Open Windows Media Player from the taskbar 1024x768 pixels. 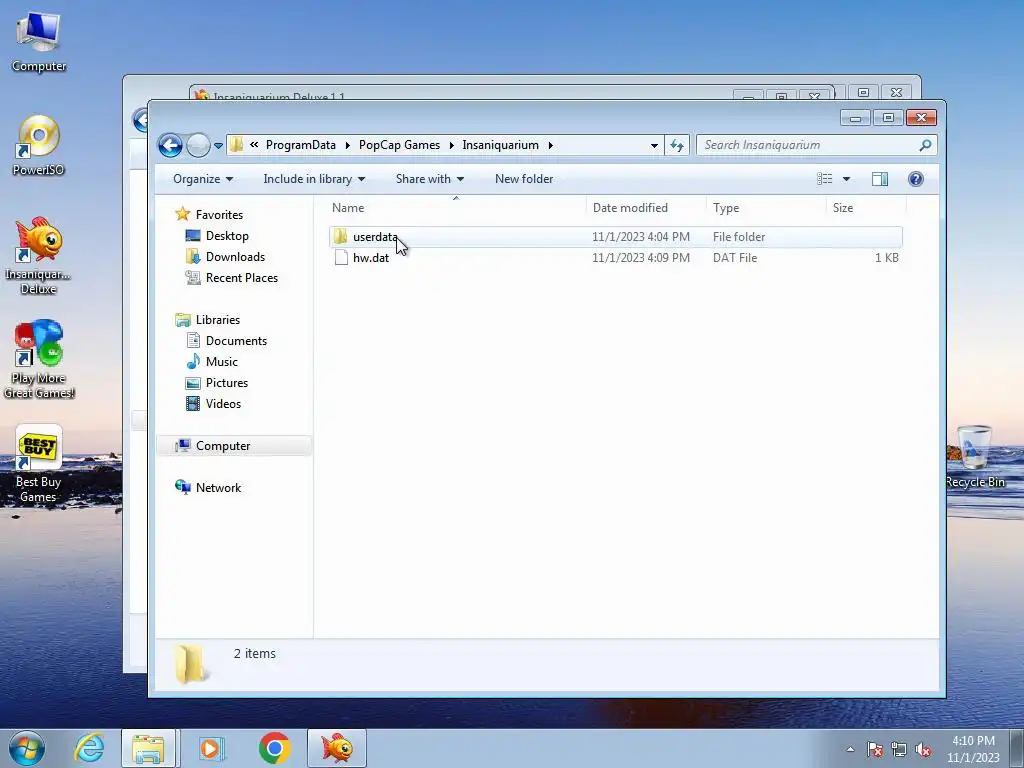[210, 748]
